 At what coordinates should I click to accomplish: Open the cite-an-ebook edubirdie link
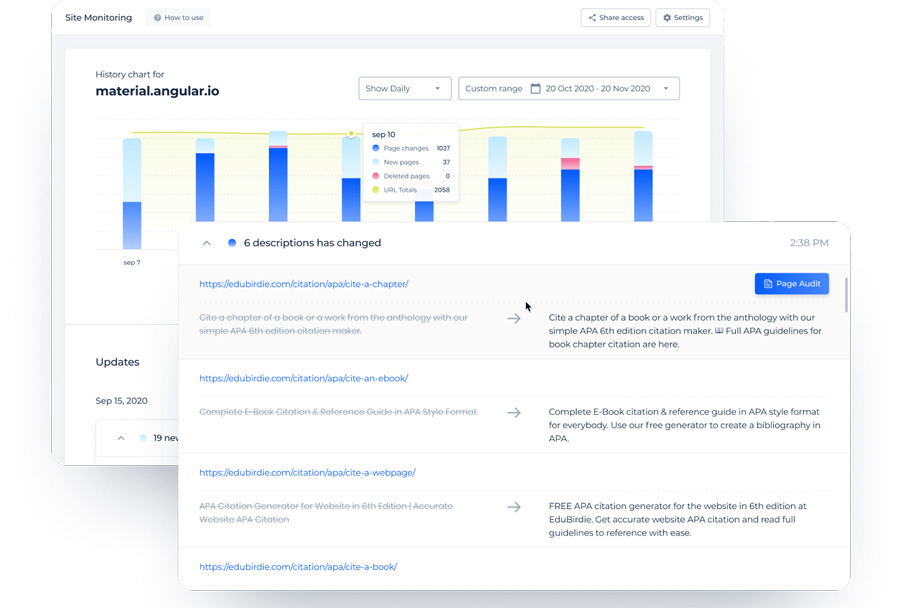(303, 378)
